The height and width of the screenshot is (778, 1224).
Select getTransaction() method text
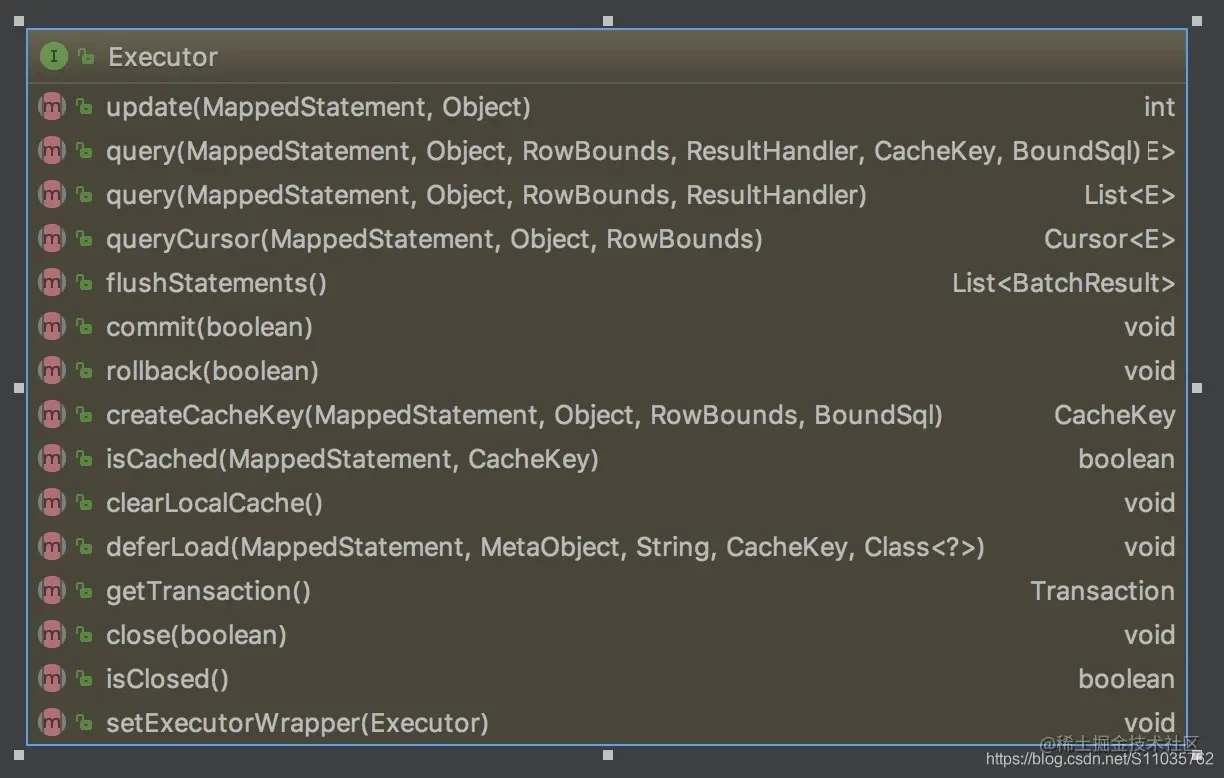pos(208,591)
